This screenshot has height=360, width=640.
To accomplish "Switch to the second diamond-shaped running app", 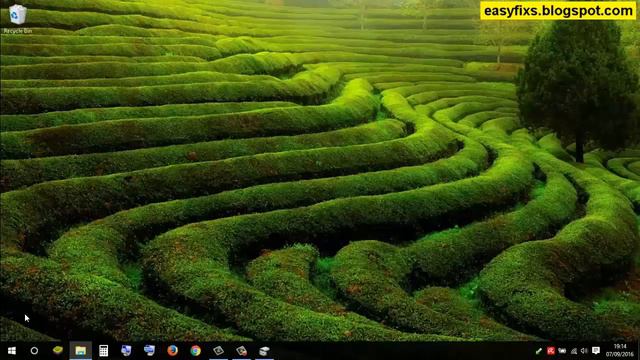I will click(241, 351).
